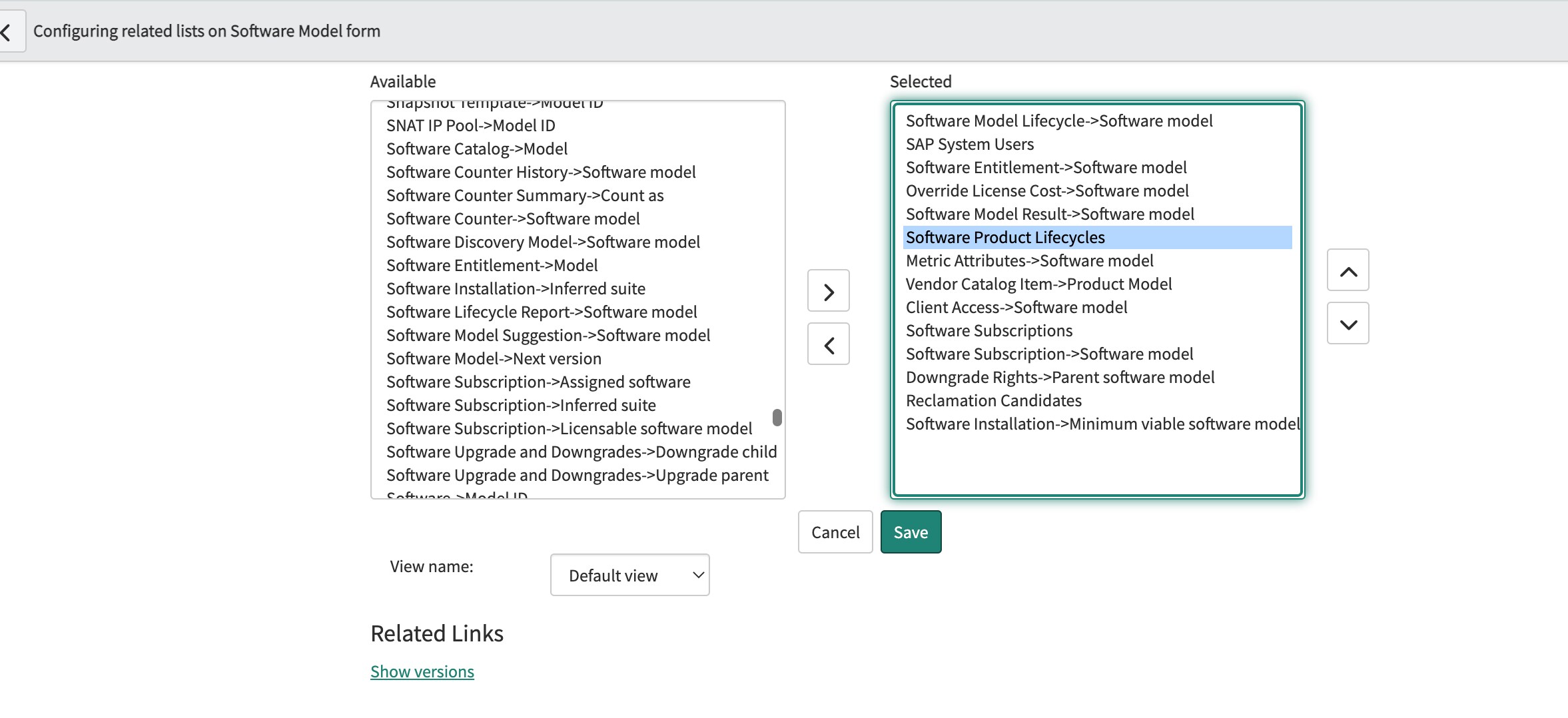Select Downgrade Rights->Parent software model entry

click(1060, 377)
